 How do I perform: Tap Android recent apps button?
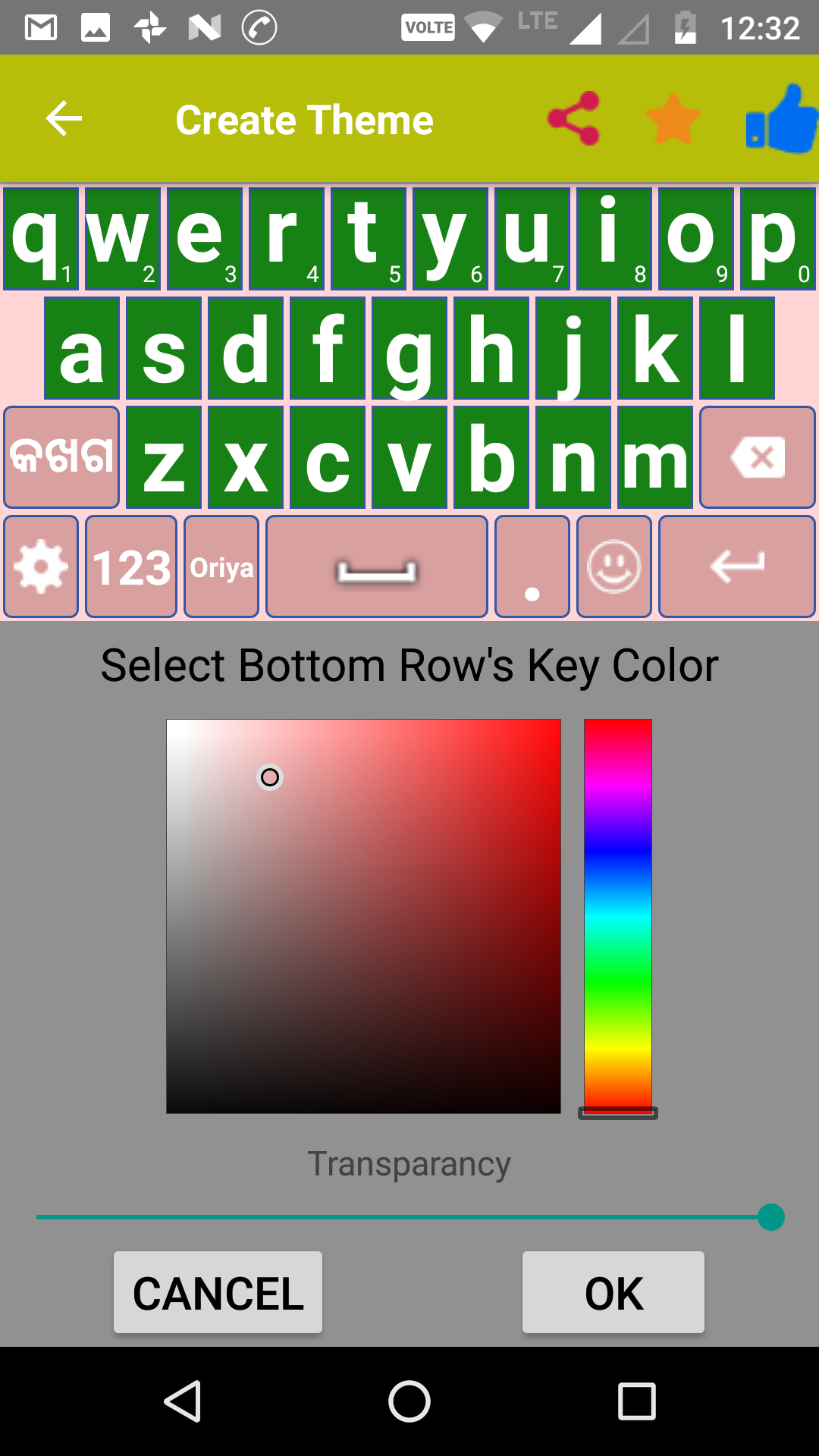(x=637, y=1401)
